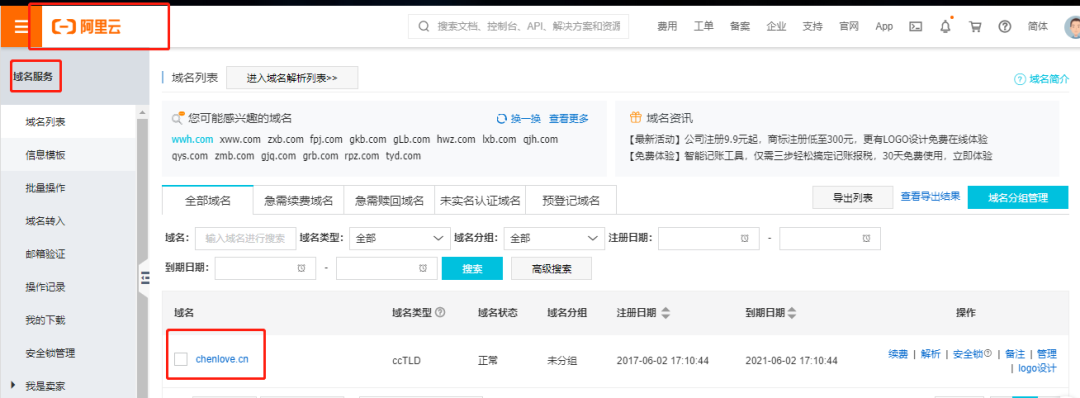Open the user avatar menu
The image size is (1080, 398).
coord(1072,27)
